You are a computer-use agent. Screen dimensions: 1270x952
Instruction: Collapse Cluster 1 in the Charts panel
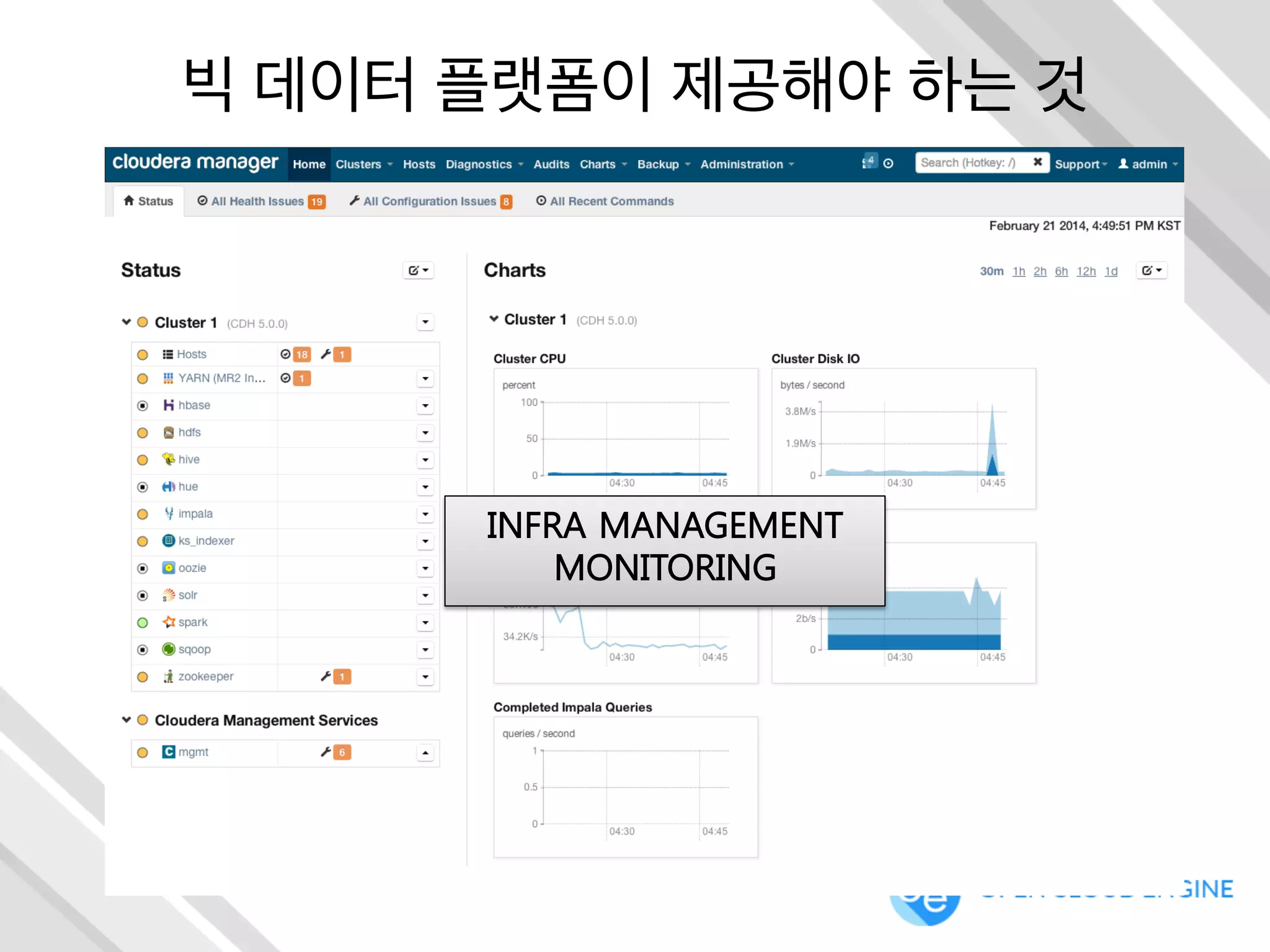click(x=494, y=319)
